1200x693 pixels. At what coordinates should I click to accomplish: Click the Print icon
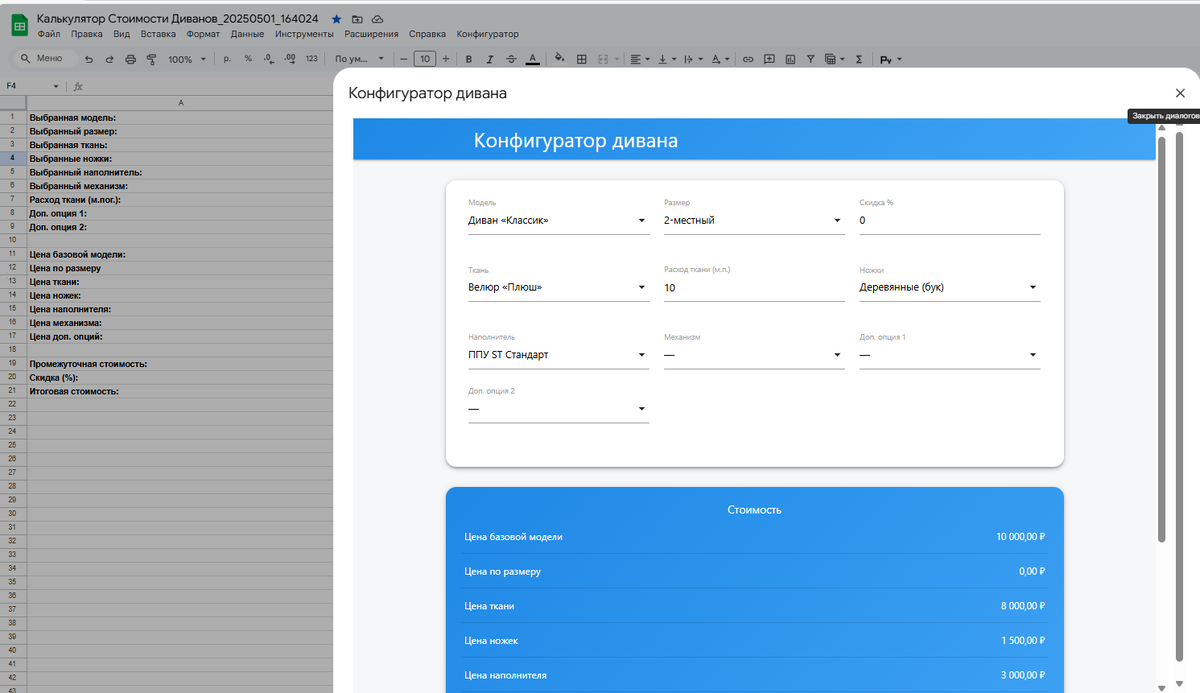tap(131, 59)
